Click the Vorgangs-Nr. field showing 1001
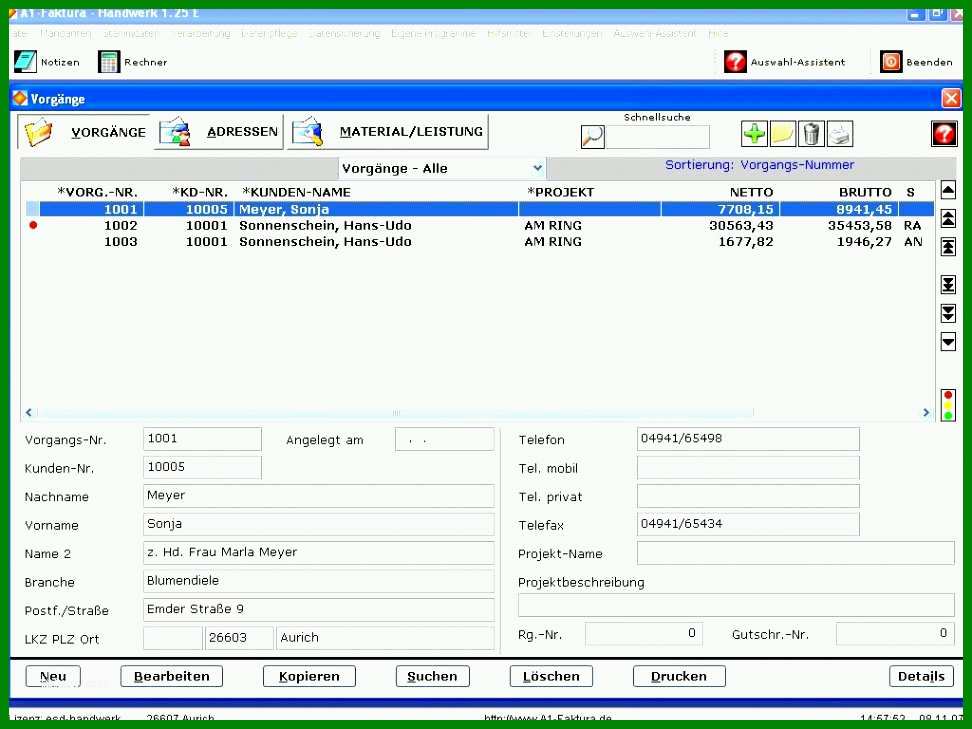This screenshot has width=972, height=729. [x=202, y=439]
